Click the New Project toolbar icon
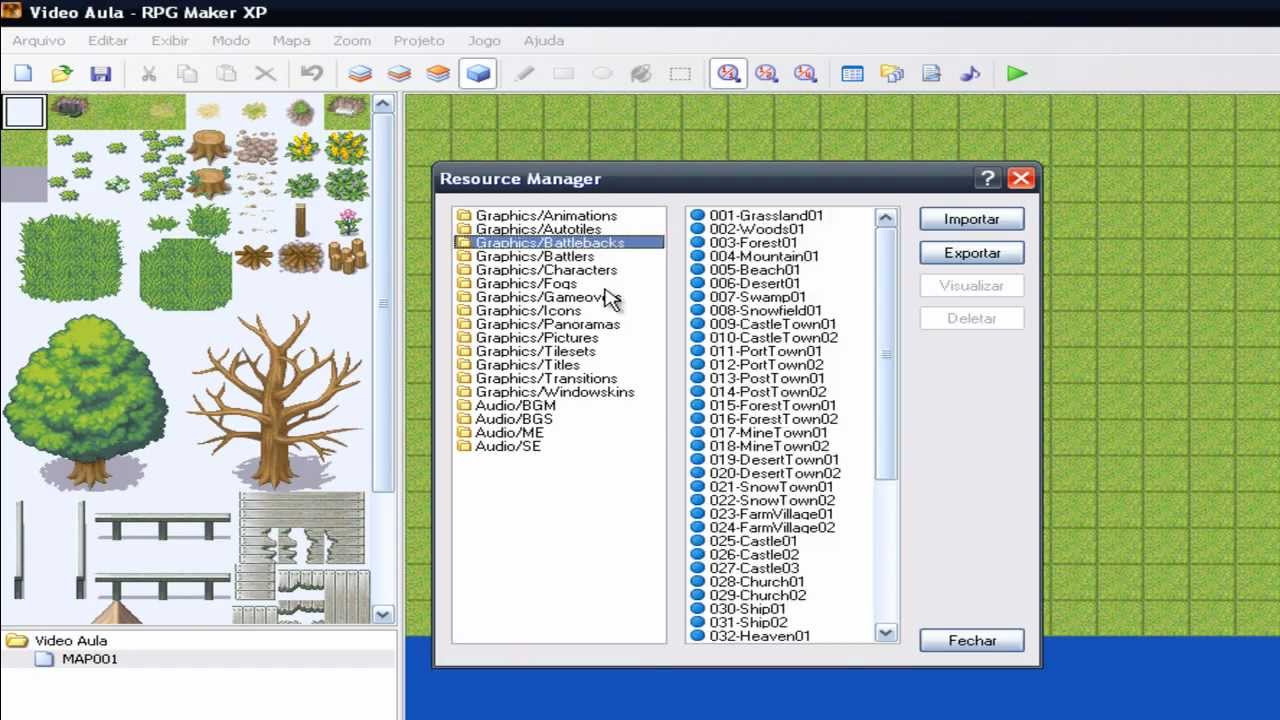 pos(23,74)
